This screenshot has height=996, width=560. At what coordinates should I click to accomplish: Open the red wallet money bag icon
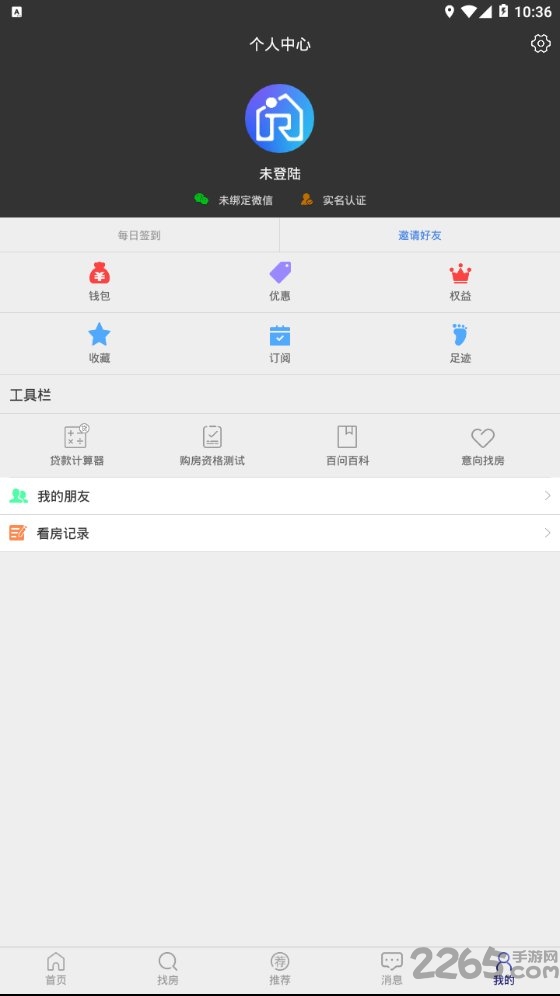click(x=99, y=273)
